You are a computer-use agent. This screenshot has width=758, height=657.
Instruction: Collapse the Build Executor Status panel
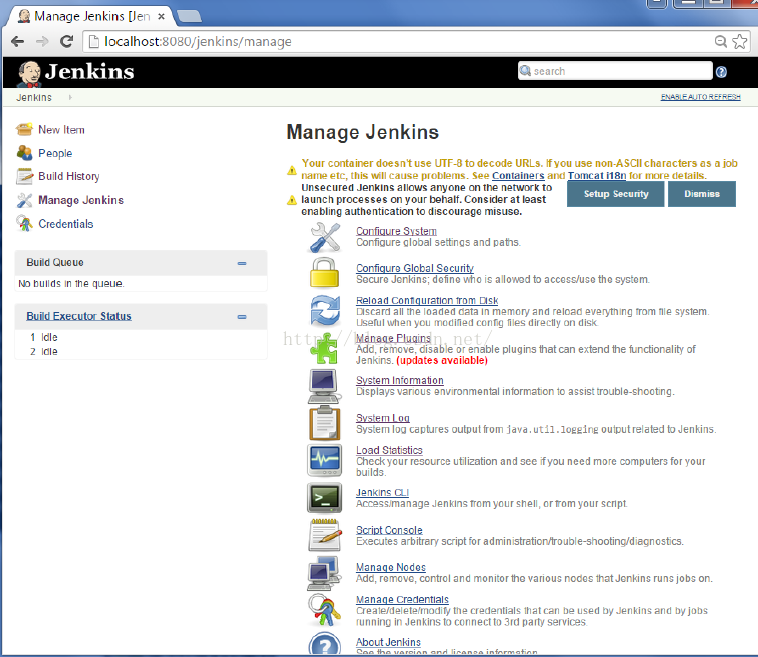point(242,317)
